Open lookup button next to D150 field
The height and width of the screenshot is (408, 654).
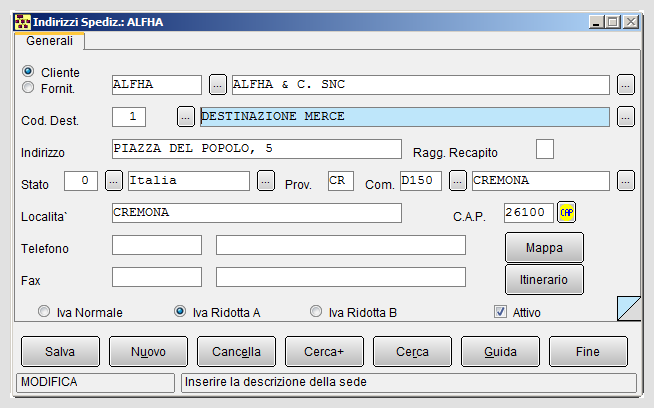(458, 181)
